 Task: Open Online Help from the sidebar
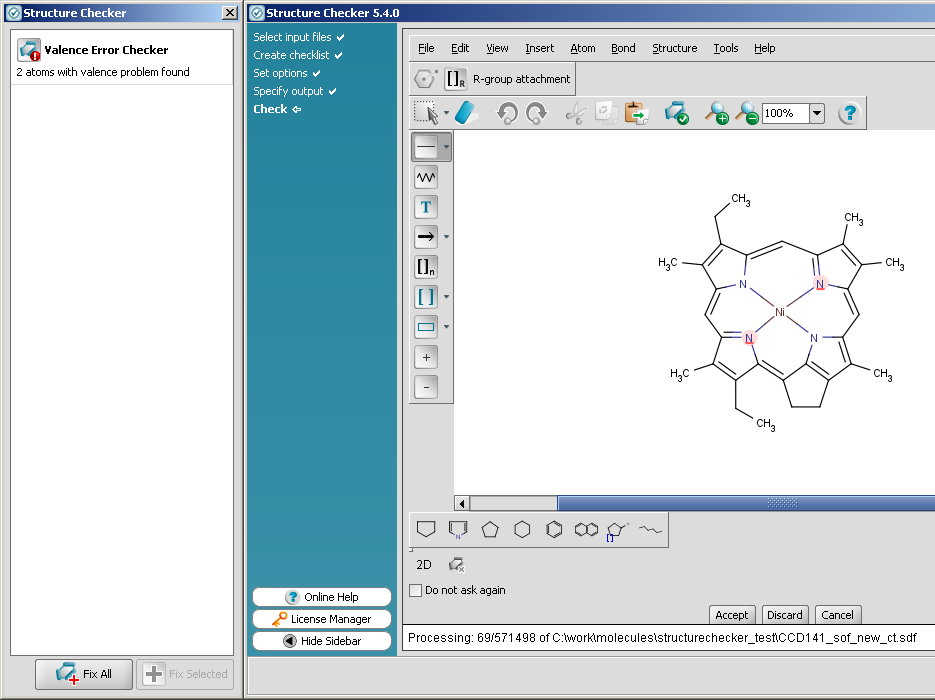point(322,597)
